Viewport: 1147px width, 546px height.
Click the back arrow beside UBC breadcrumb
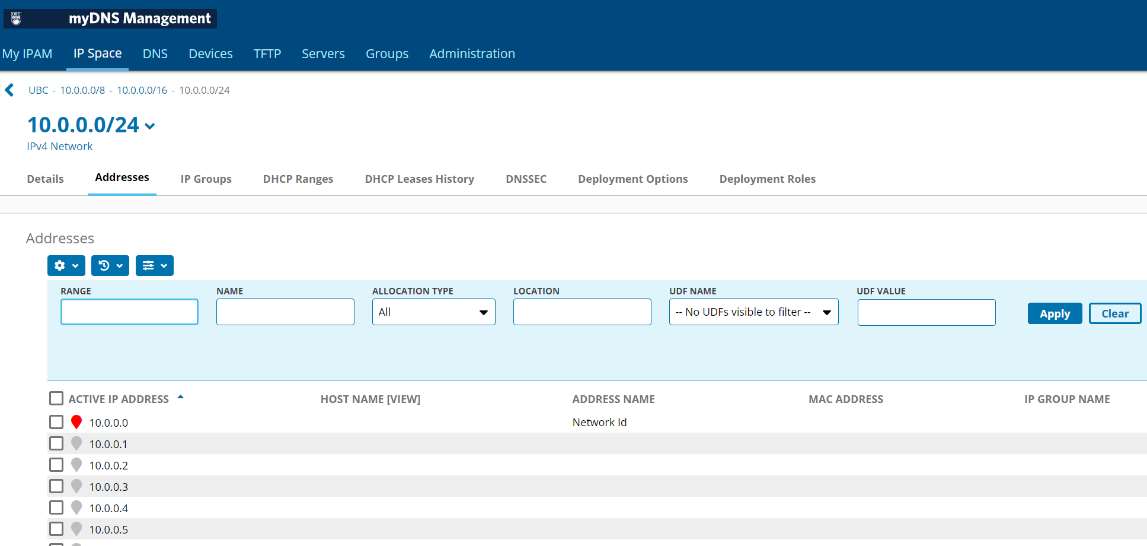tap(10, 90)
